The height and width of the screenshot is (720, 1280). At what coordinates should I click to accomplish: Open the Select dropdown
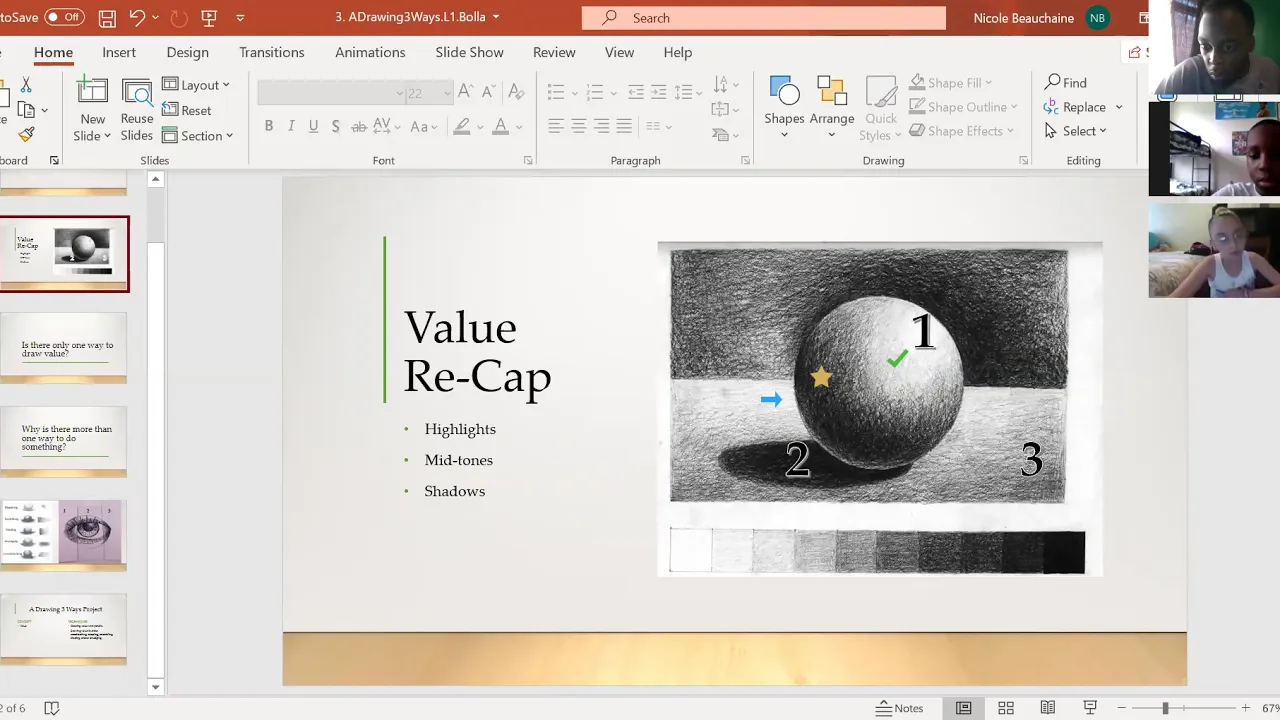1076,131
